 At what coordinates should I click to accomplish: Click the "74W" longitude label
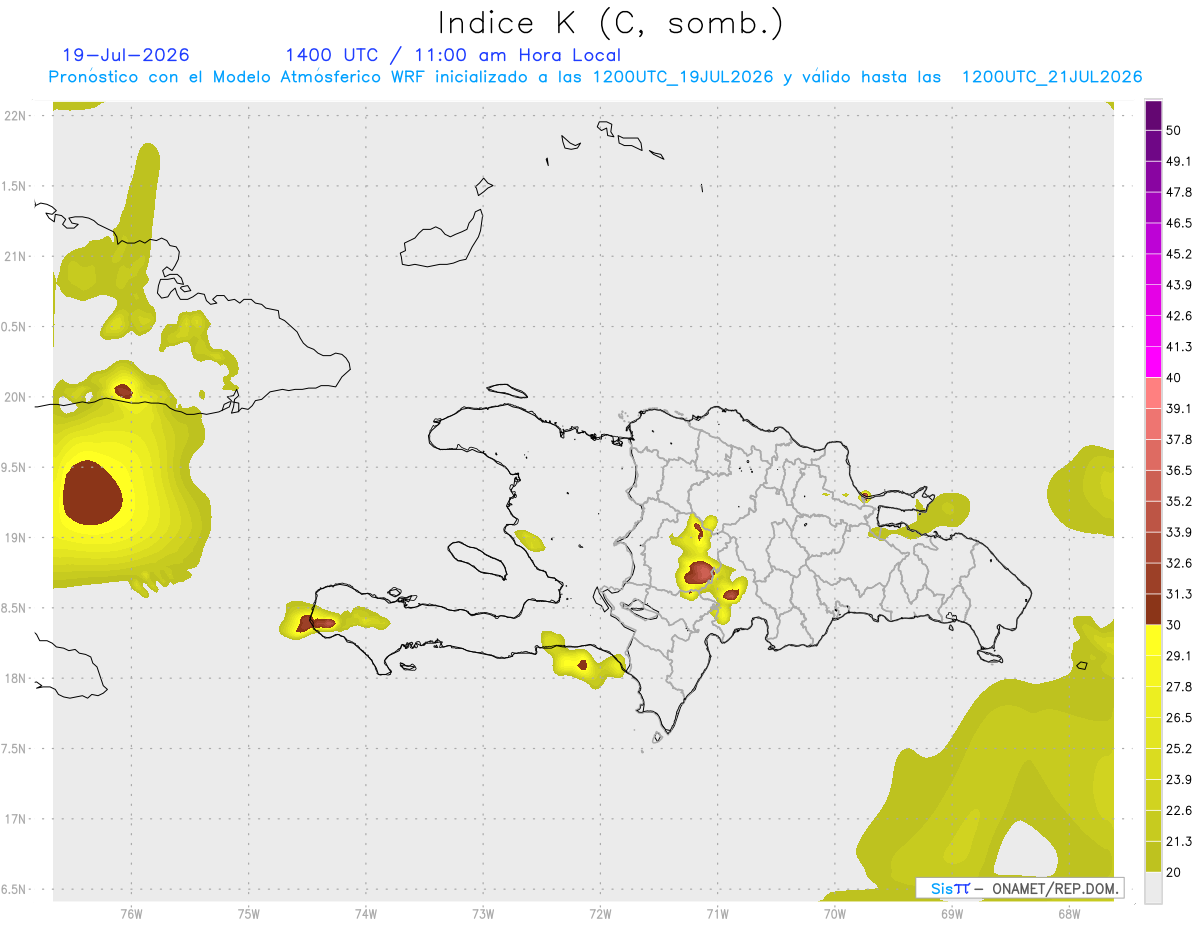coord(365,914)
